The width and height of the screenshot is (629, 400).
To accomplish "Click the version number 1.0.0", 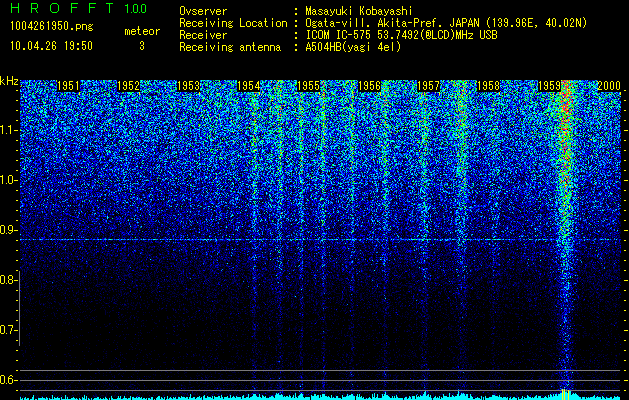I will (x=136, y=8).
